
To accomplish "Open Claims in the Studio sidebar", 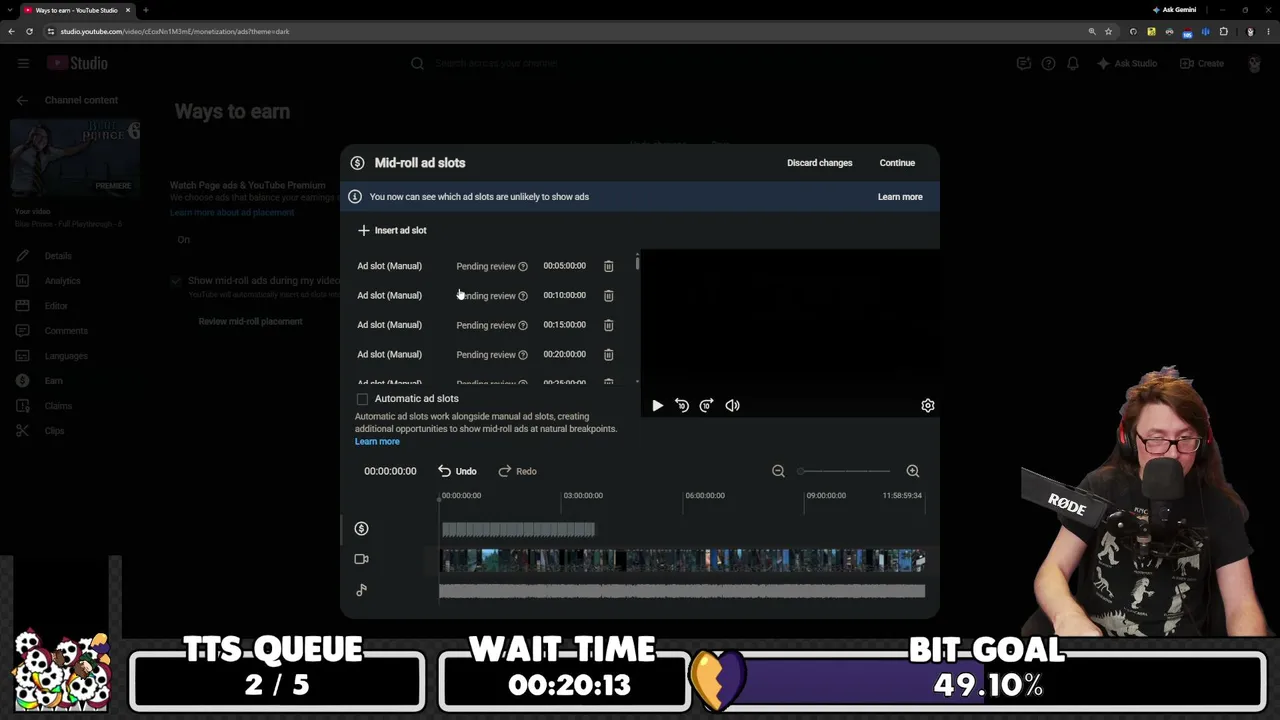I will pyautogui.click(x=58, y=406).
